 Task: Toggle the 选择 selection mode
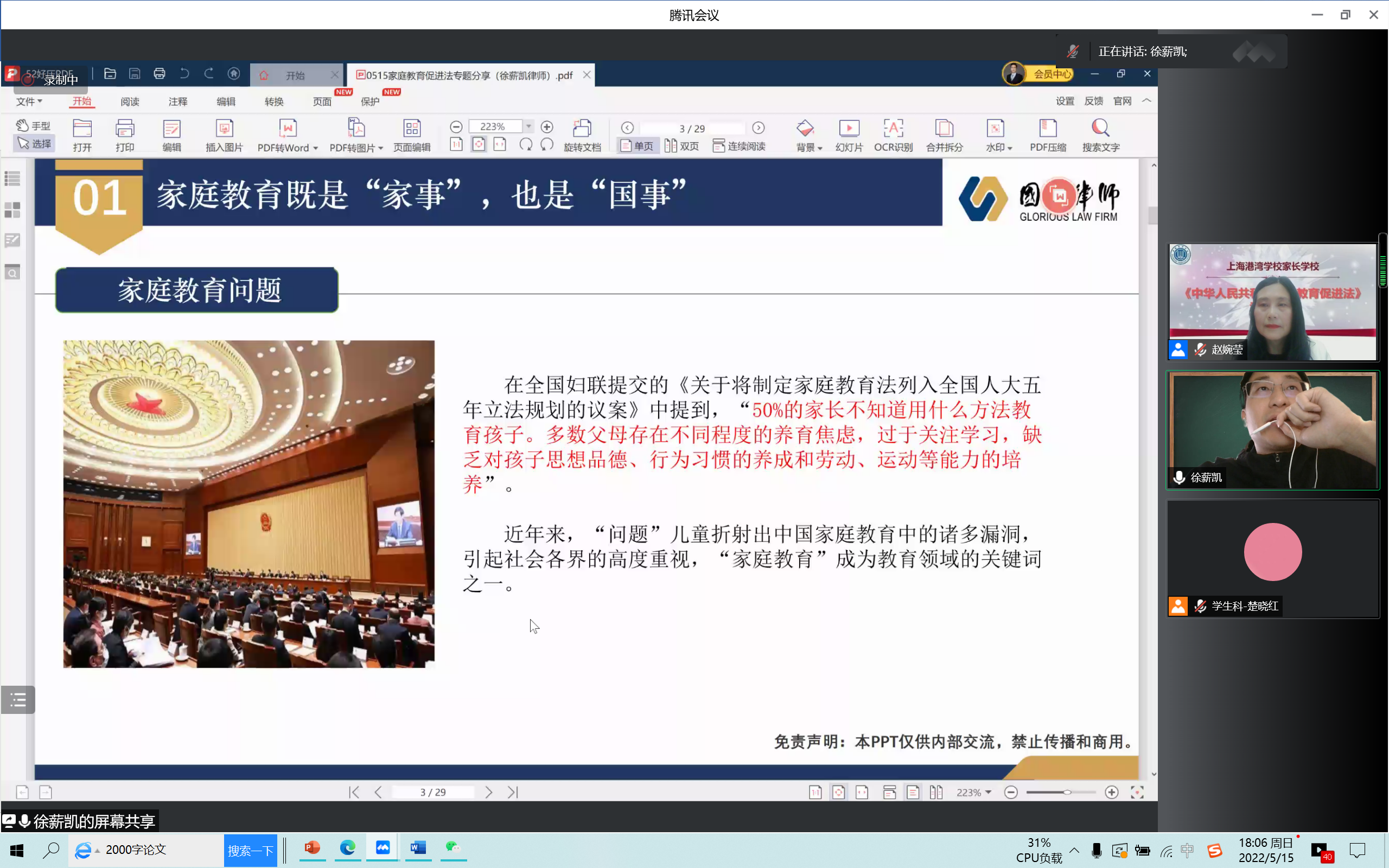coord(34,144)
